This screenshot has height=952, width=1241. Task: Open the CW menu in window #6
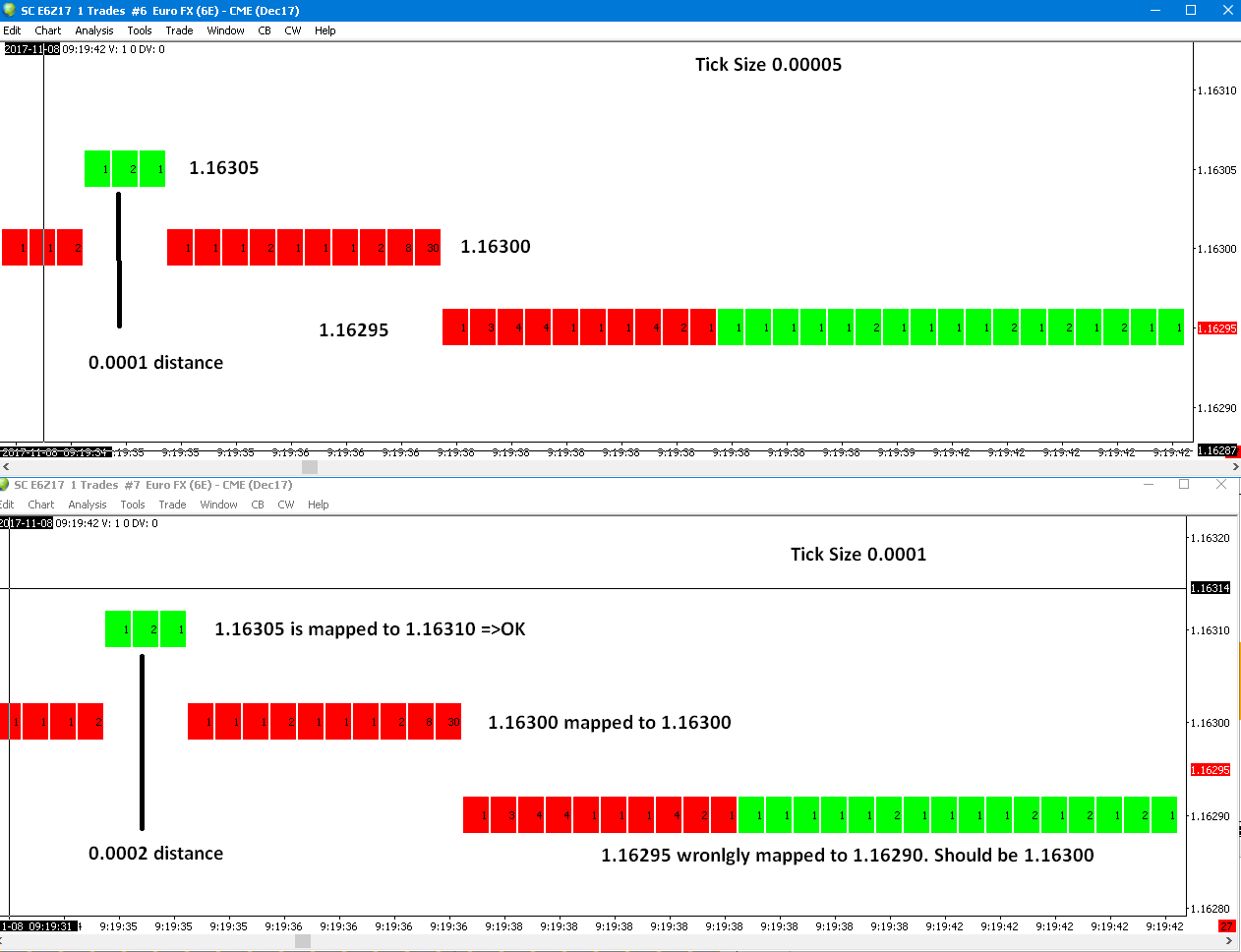click(x=293, y=30)
